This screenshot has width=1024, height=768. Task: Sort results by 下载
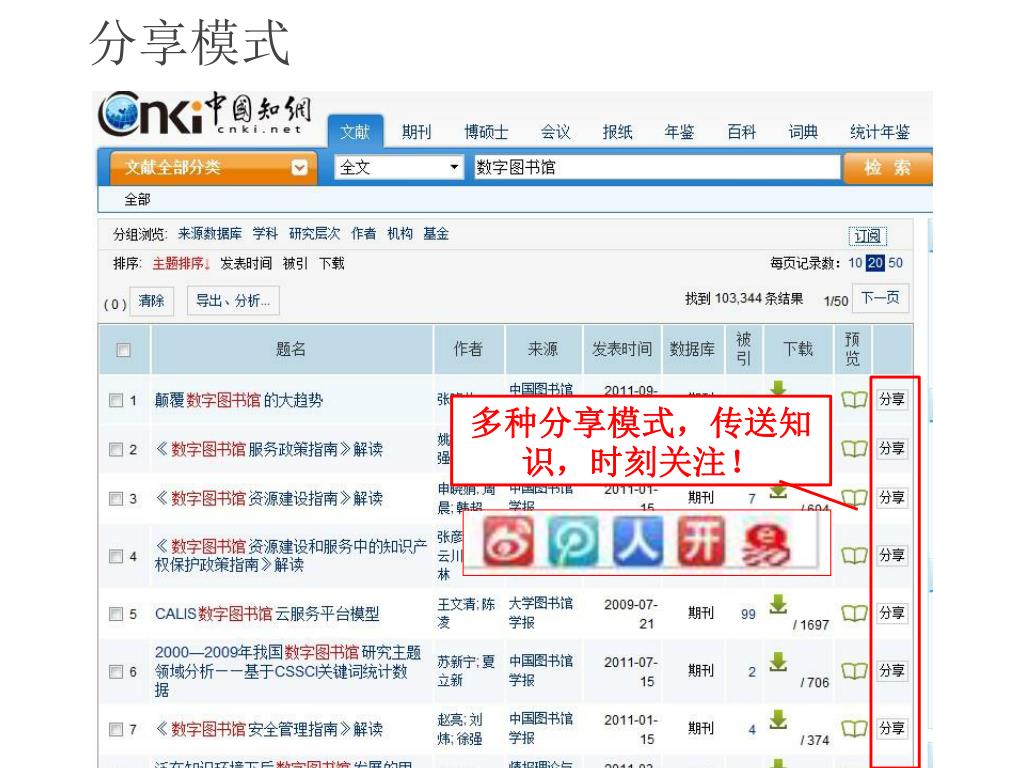coord(331,264)
